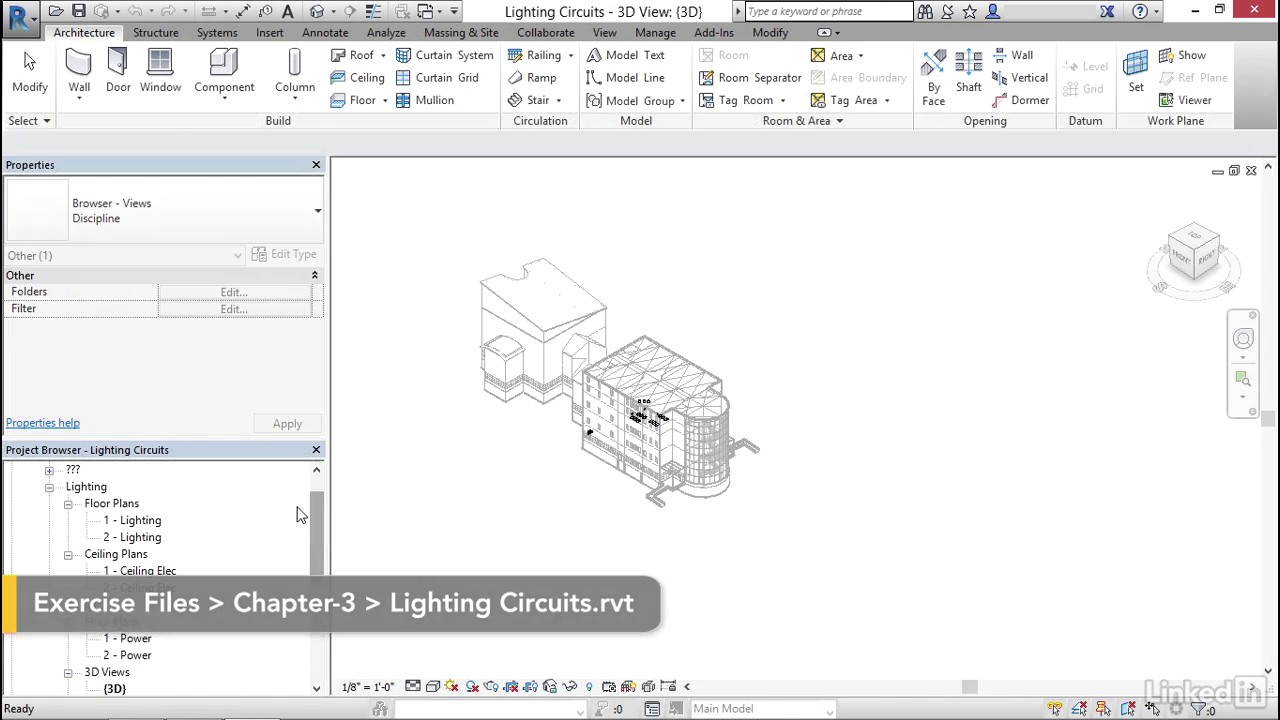The height and width of the screenshot is (720, 1280).
Task: Collapse the Other properties group
Action: tap(314, 275)
